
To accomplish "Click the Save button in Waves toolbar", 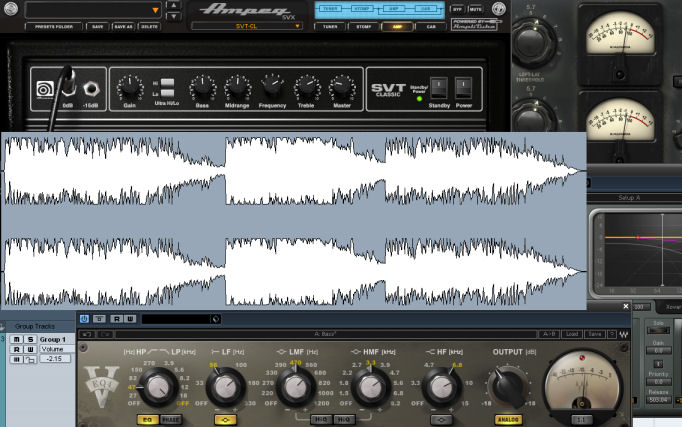I will [595, 334].
